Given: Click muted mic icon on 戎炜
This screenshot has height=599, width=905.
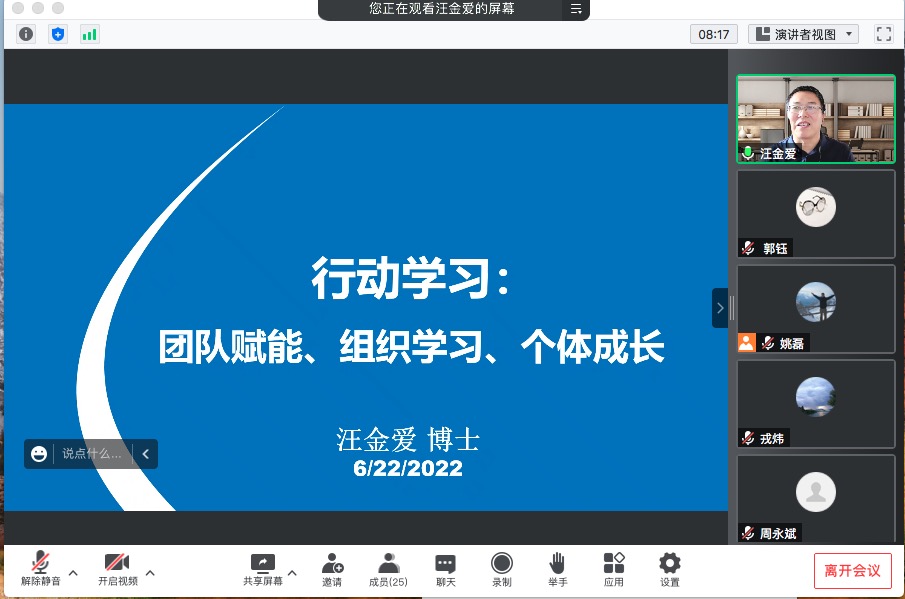Looking at the screenshot, I should [x=748, y=438].
